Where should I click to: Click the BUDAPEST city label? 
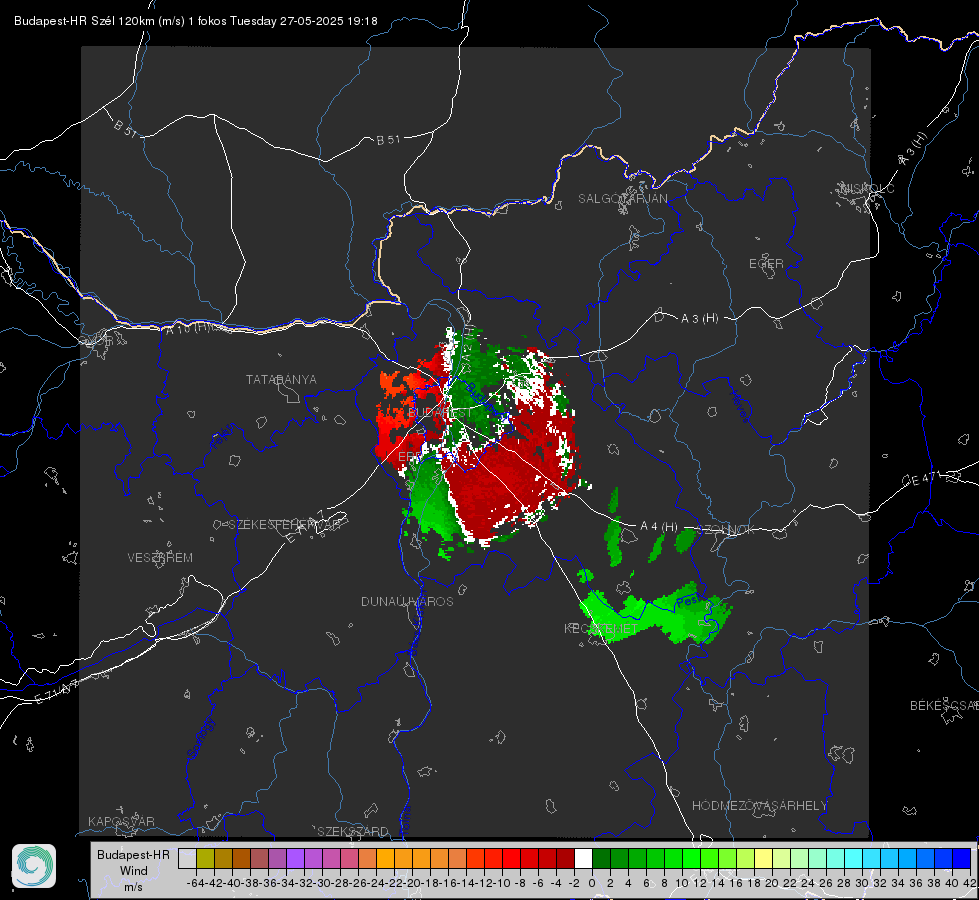pos(440,413)
